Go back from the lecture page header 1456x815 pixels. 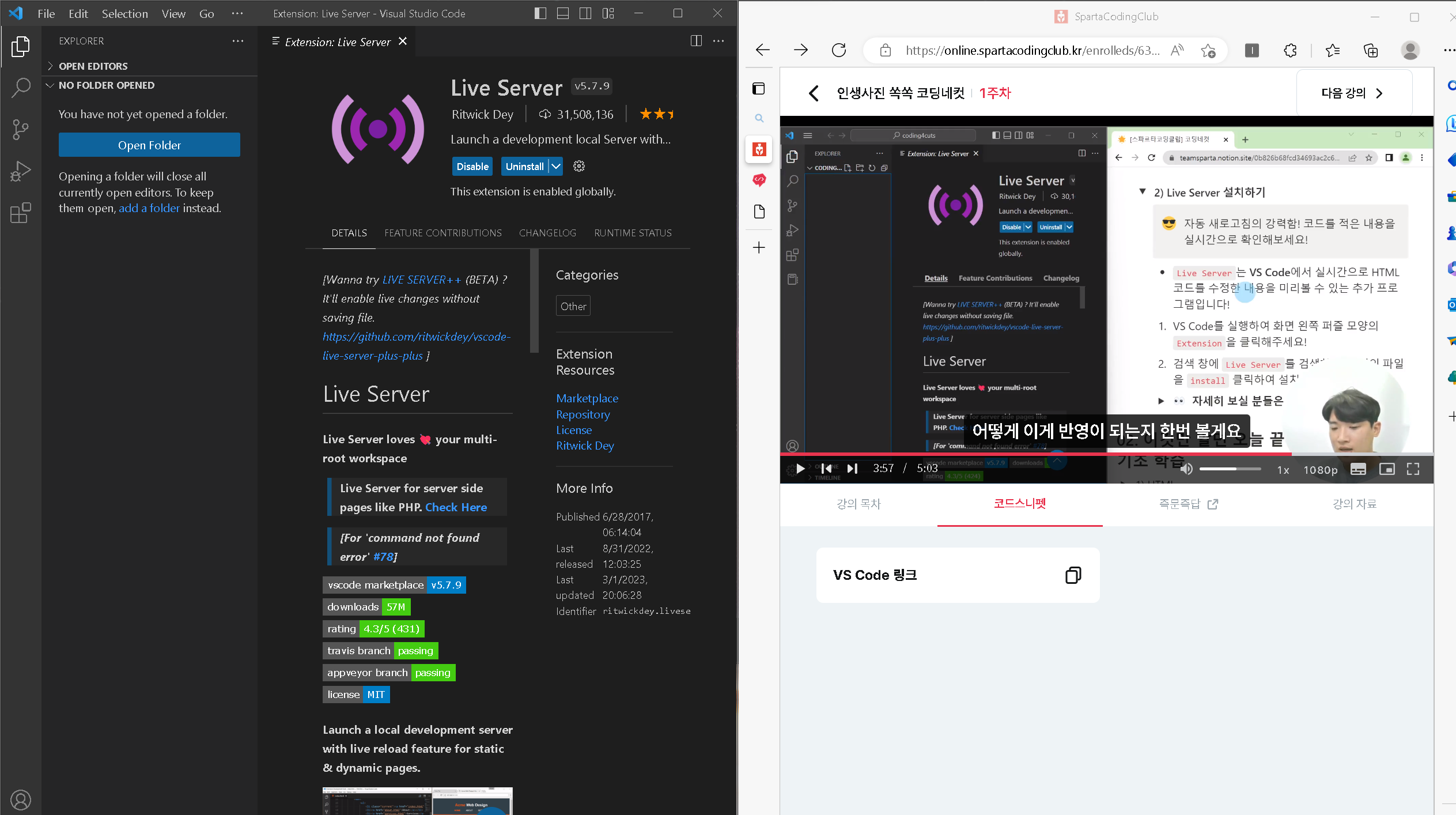point(814,93)
